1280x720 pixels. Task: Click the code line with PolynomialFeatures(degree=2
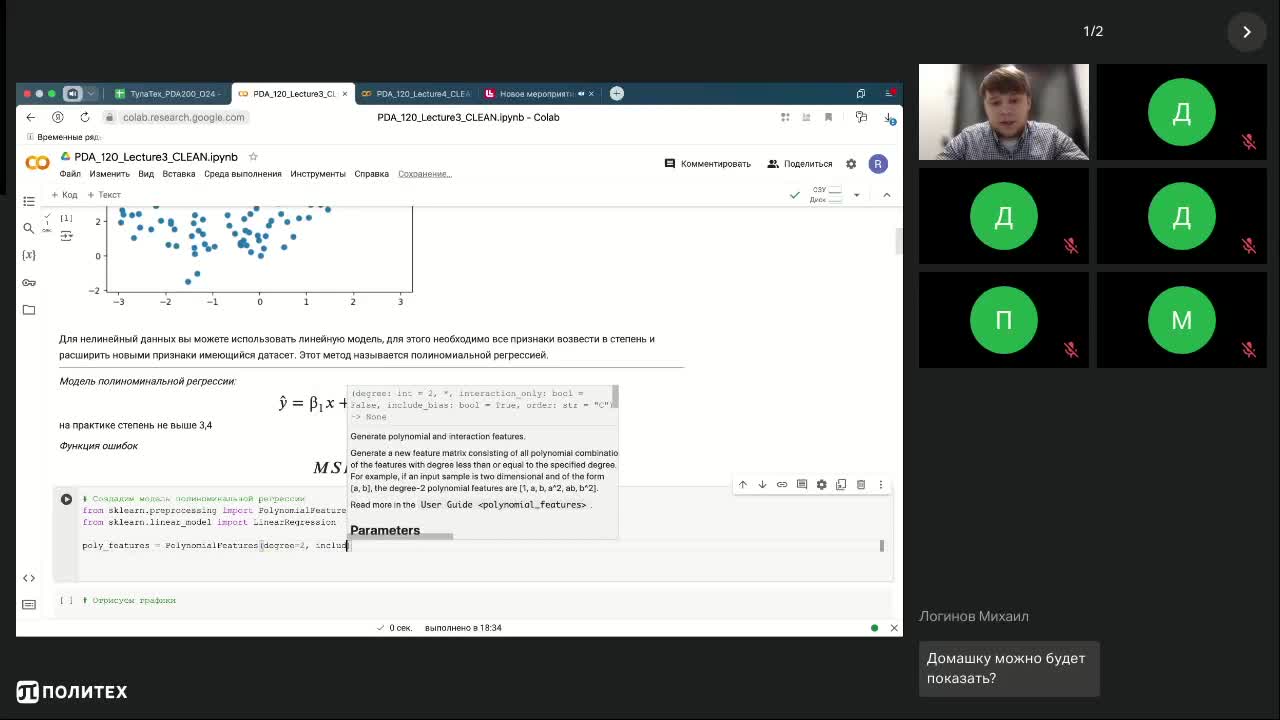215,545
